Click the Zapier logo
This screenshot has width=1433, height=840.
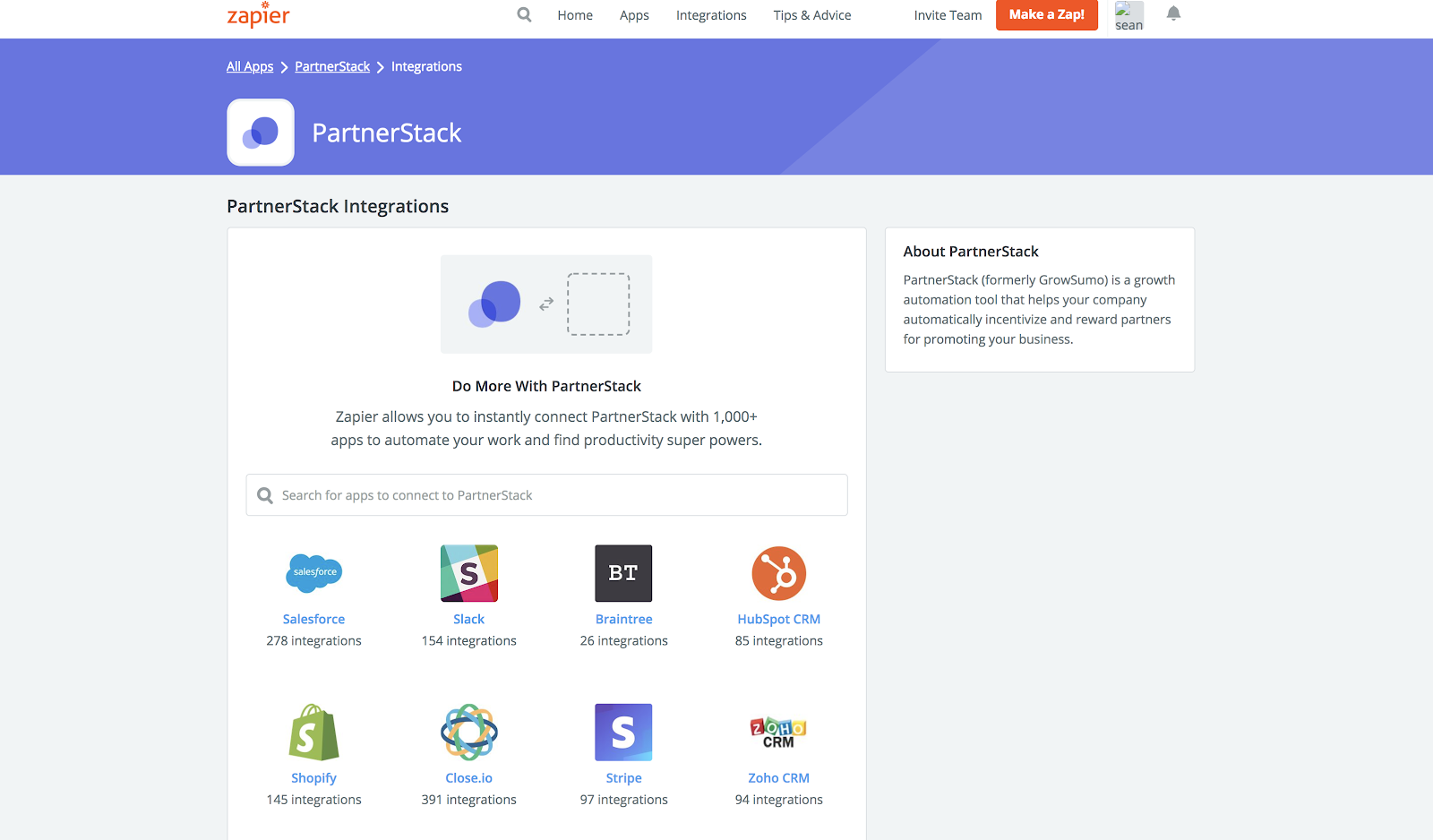click(x=259, y=15)
